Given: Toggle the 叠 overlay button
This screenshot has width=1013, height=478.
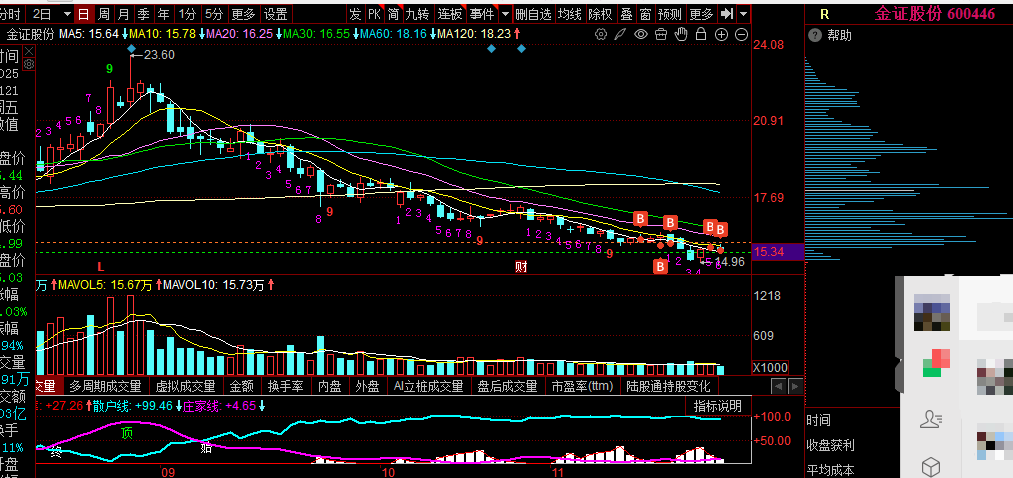Looking at the screenshot, I should pyautogui.click(x=626, y=14).
